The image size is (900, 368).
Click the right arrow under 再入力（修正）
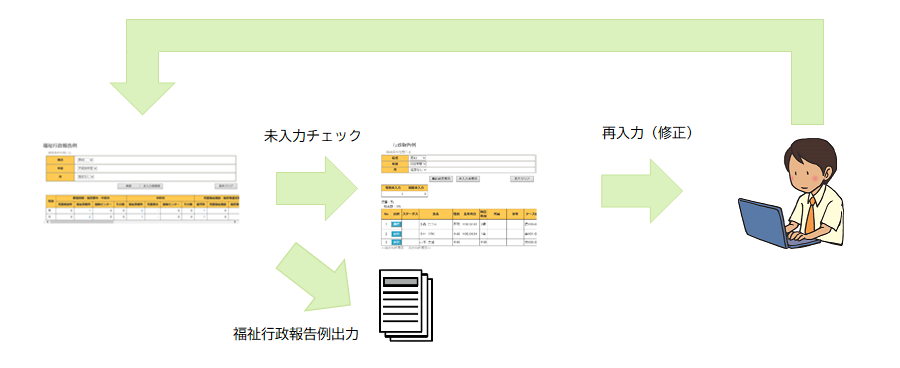click(x=642, y=191)
